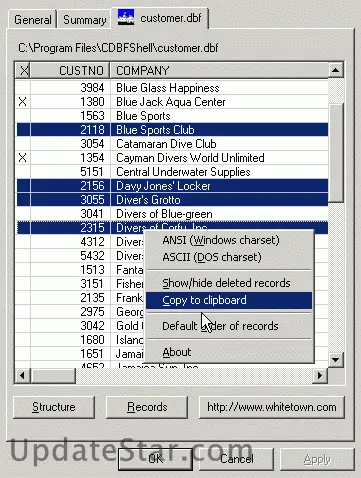The height and width of the screenshot is (478, 361).
Task: Click the Structure button
Action: (54, 407)
